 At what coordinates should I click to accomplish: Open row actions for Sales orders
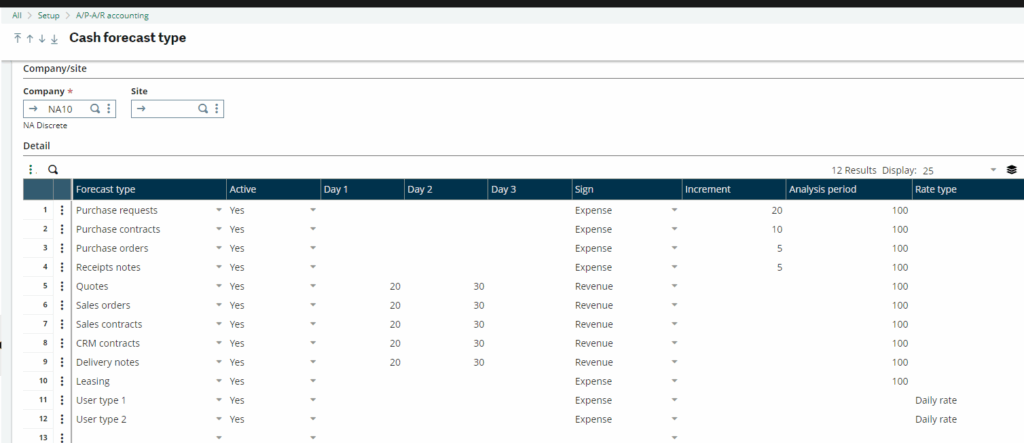pos(62,305)
